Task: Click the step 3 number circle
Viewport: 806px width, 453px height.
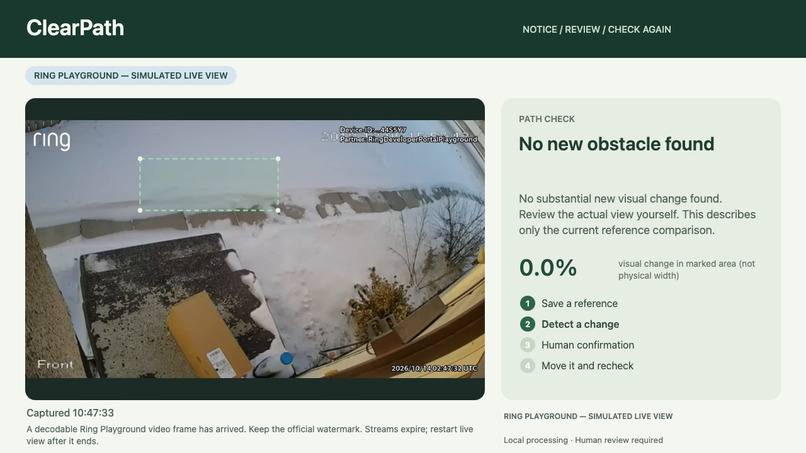Action: 527,345
